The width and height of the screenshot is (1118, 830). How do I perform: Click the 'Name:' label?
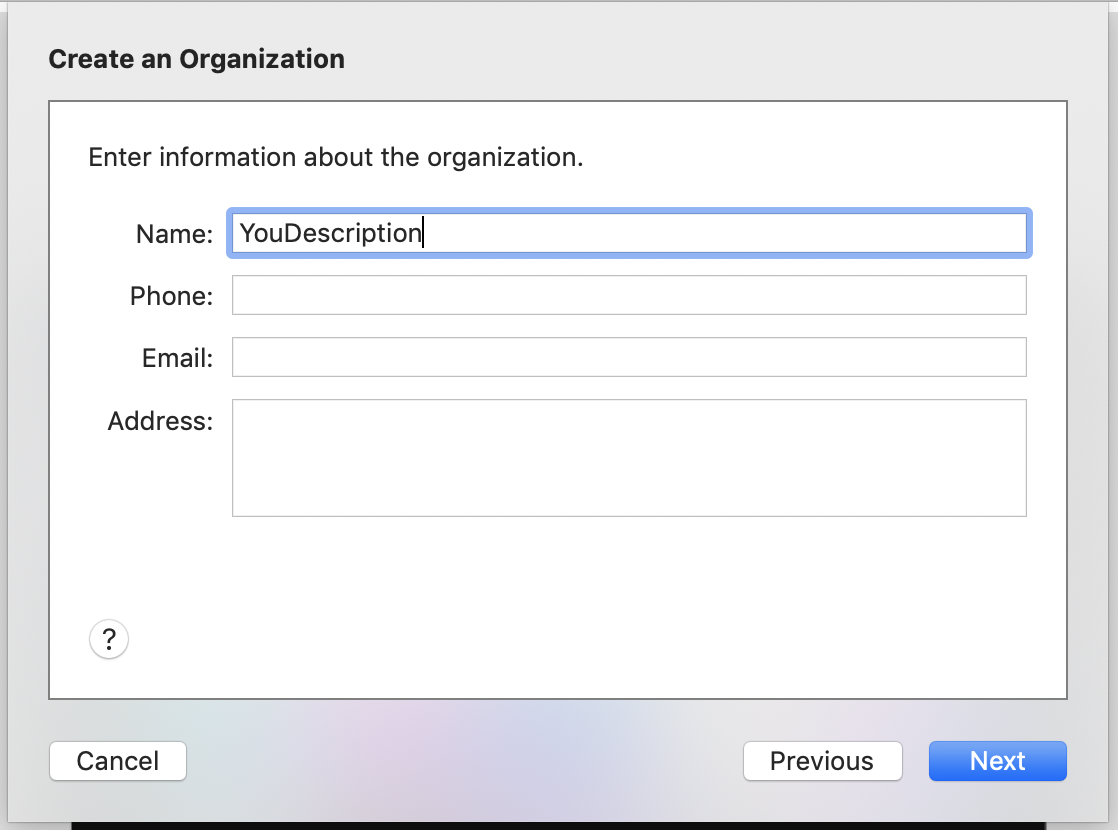(x=175, y=234)
